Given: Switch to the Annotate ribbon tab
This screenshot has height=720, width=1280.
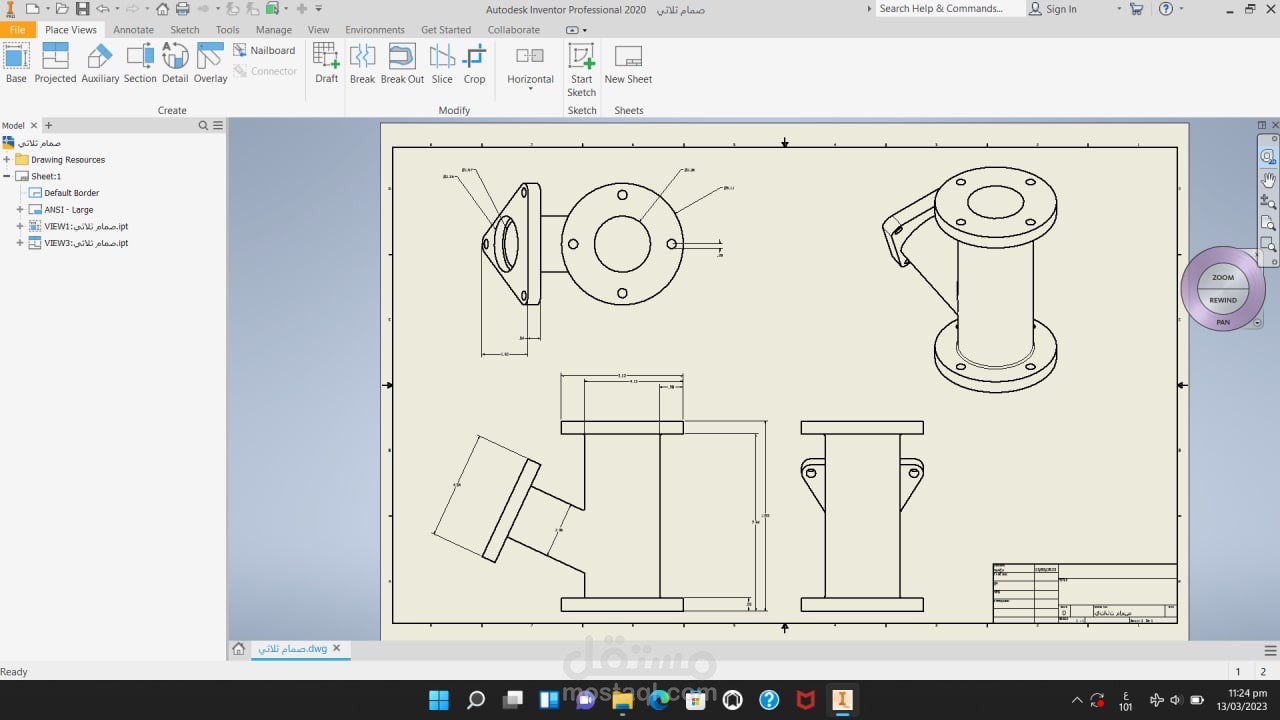Looking at the screenshot, I should click(x=133, y=30).
